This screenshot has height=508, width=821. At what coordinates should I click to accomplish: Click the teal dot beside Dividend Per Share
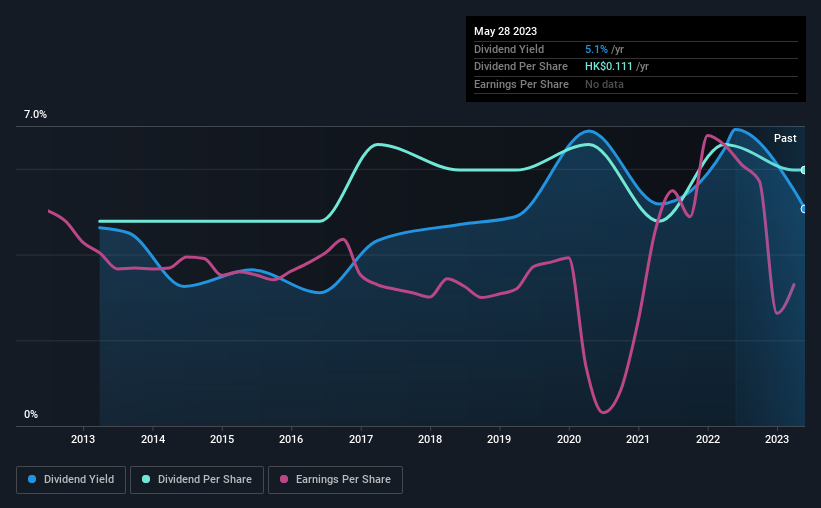[146, 479]
